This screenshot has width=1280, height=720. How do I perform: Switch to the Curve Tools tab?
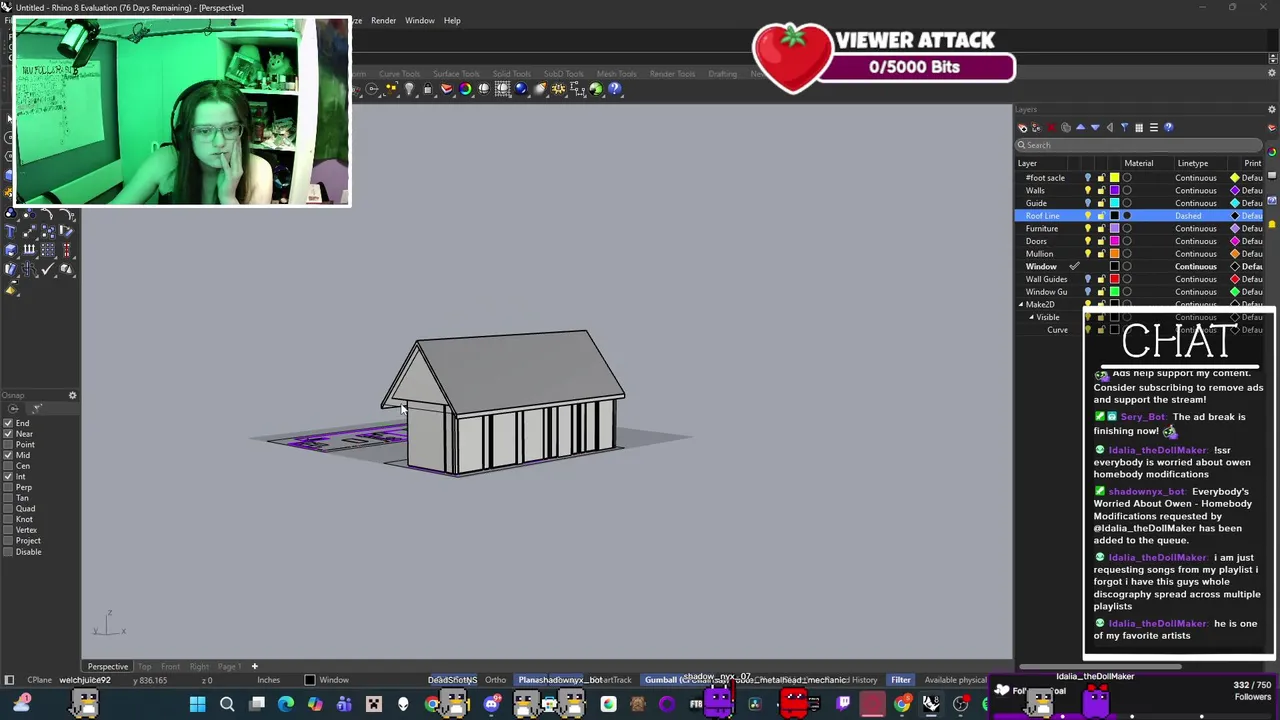[399, 74]
